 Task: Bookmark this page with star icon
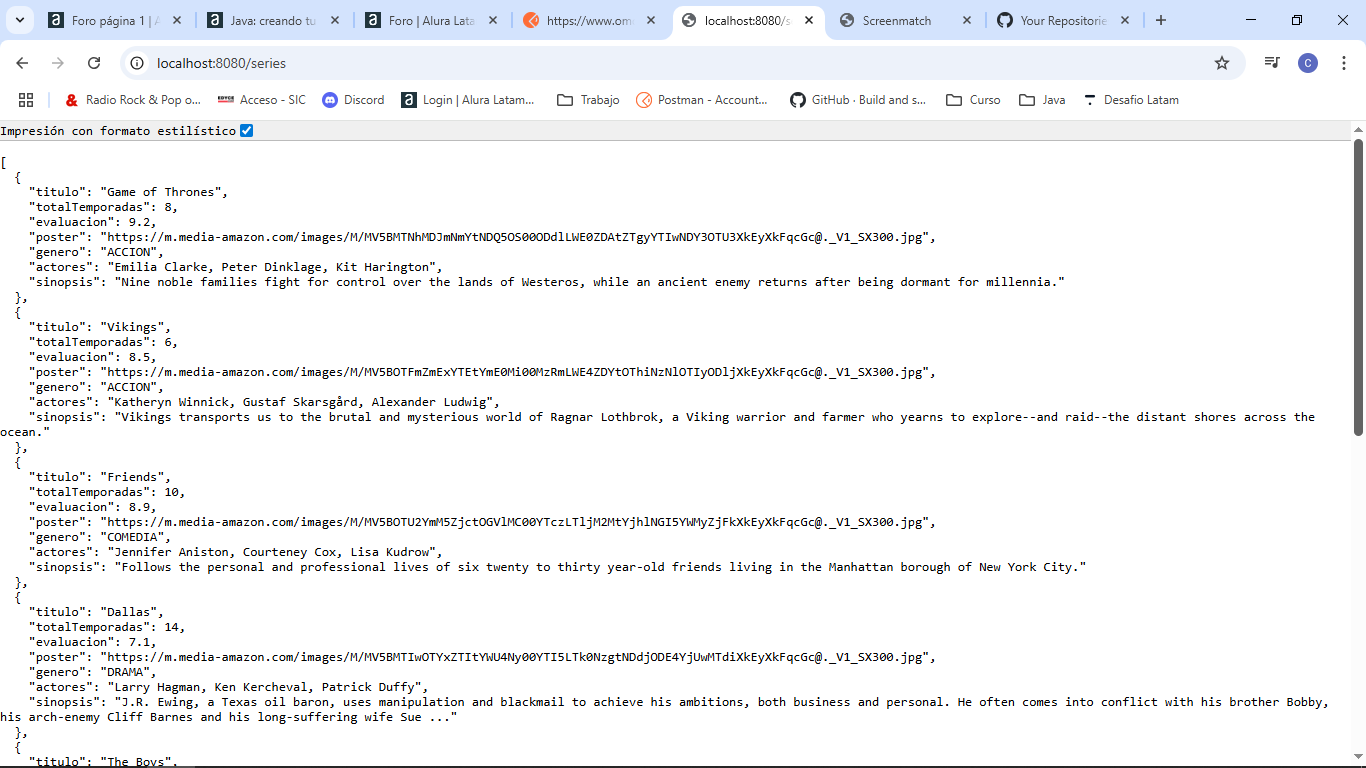(x=1221, y=63)
